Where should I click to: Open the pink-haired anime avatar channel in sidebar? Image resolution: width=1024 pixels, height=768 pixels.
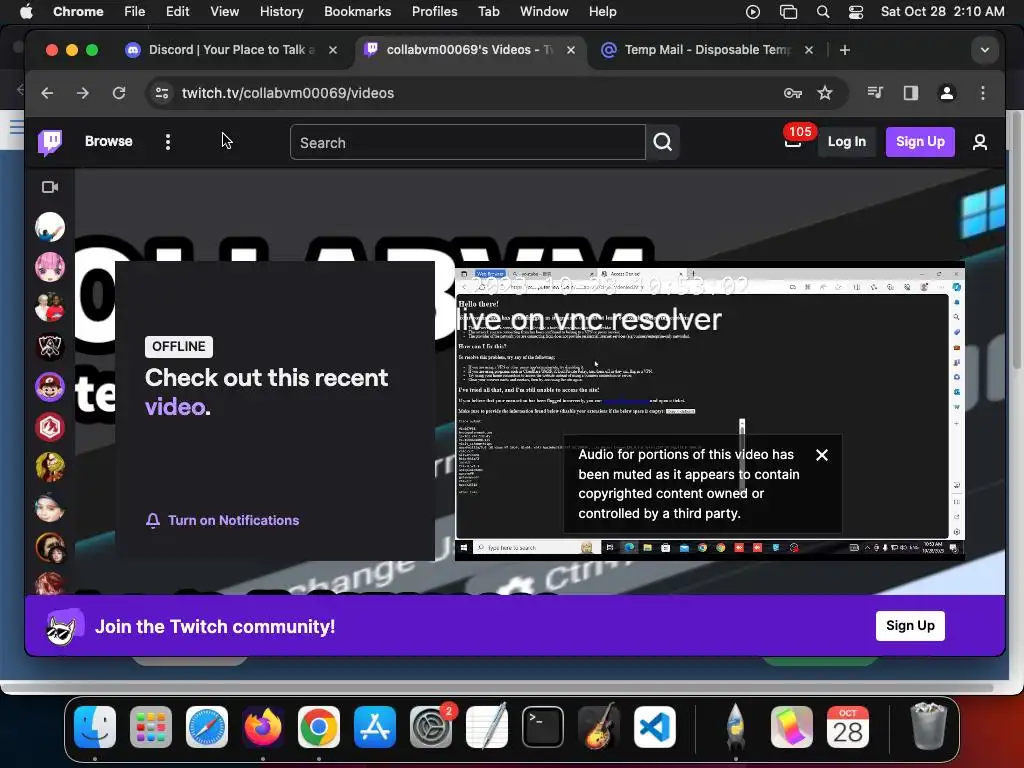click(x=50, y=267)
